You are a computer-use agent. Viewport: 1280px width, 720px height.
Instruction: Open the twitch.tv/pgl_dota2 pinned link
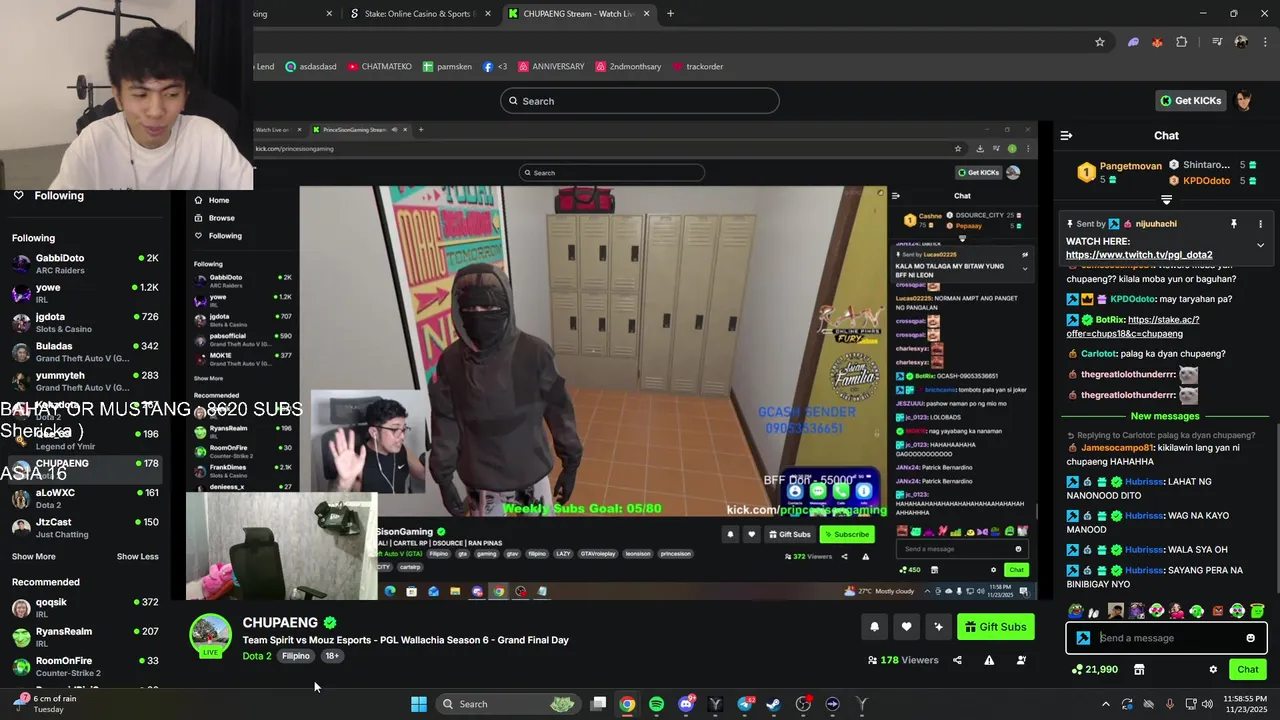point(1139,255)
